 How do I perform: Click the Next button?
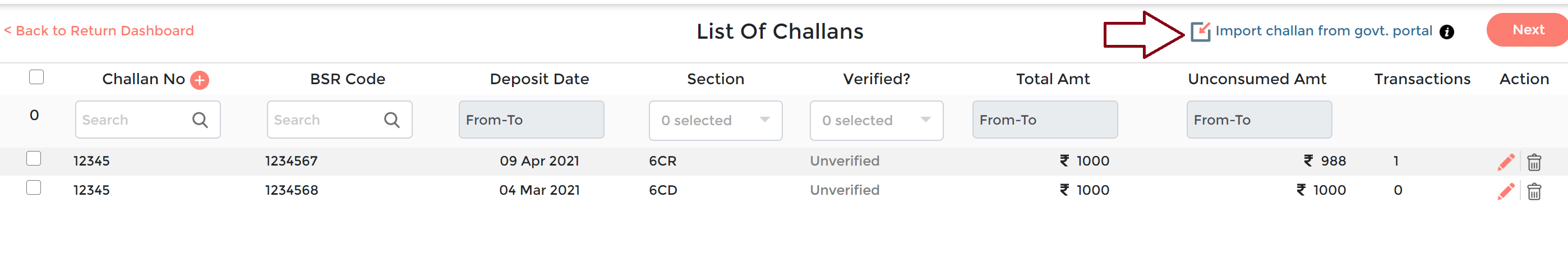1527,30
